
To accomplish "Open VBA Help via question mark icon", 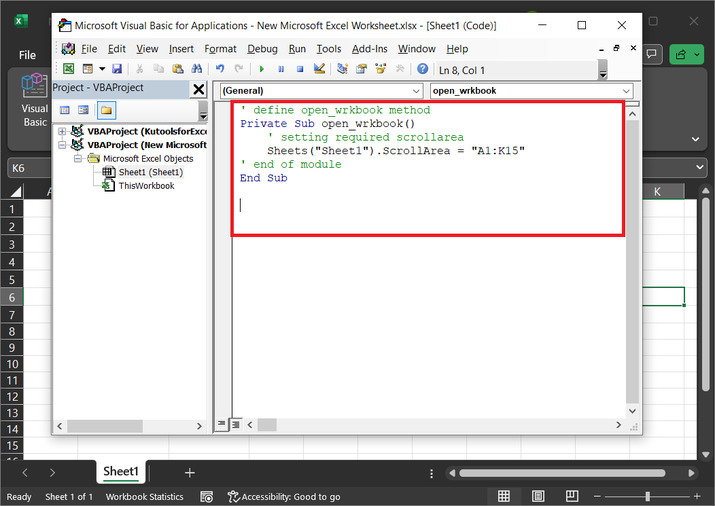I will (422, 69).
